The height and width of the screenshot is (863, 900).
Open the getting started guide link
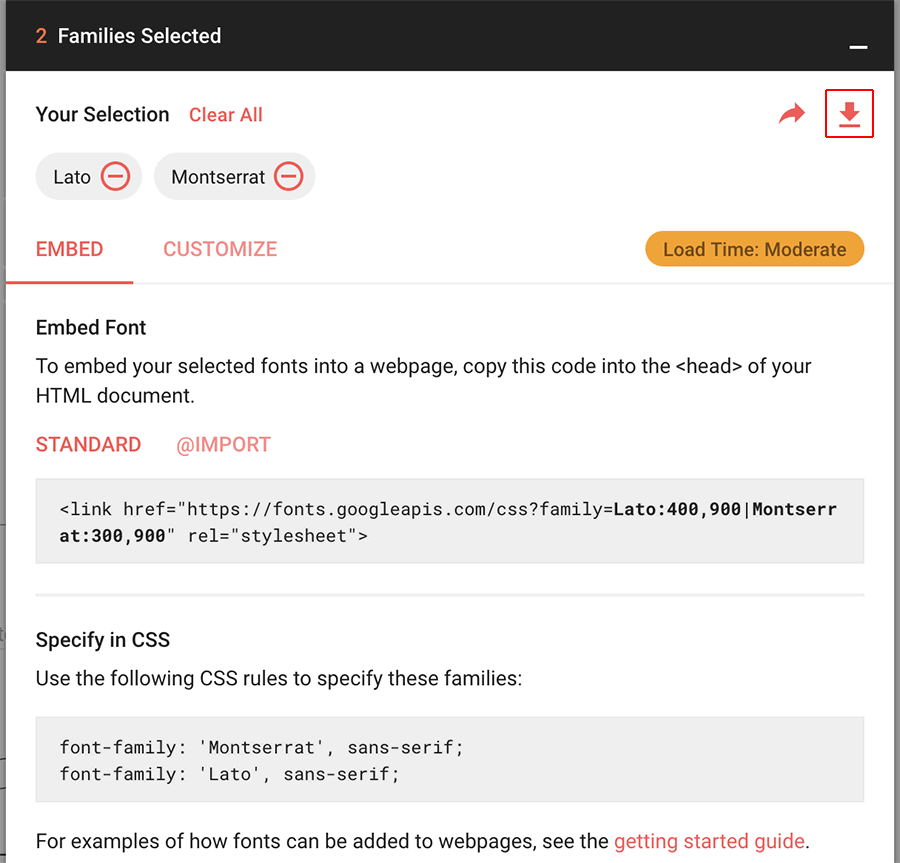click(709, 841)
